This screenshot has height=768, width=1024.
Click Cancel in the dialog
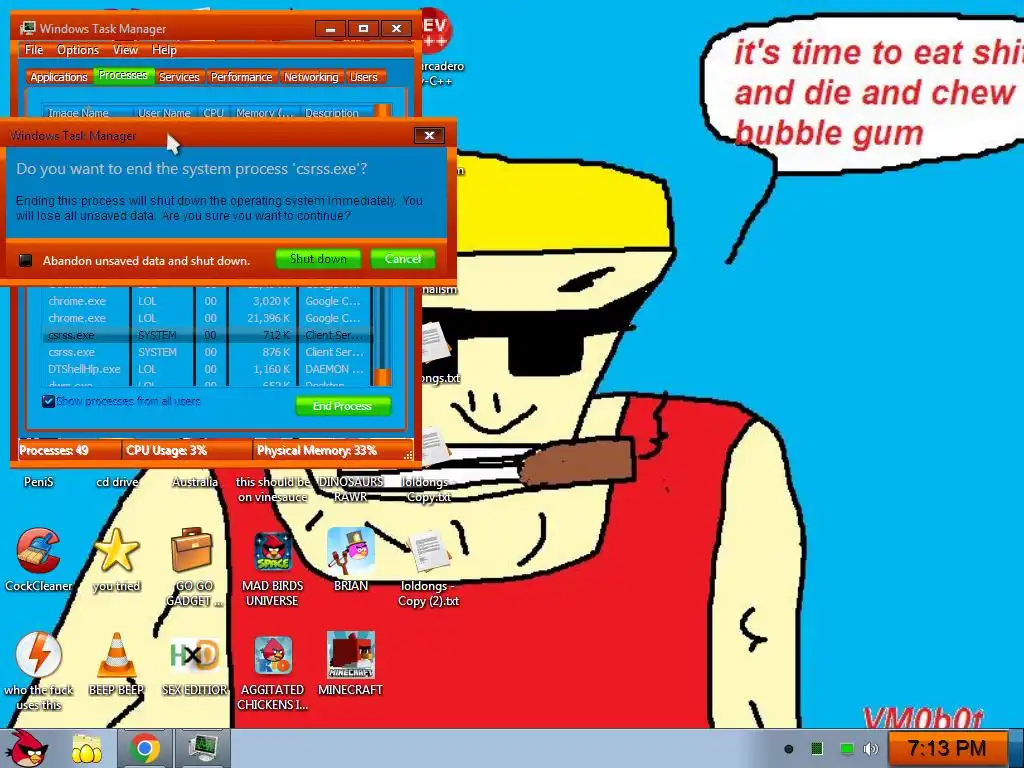(403, 259)
